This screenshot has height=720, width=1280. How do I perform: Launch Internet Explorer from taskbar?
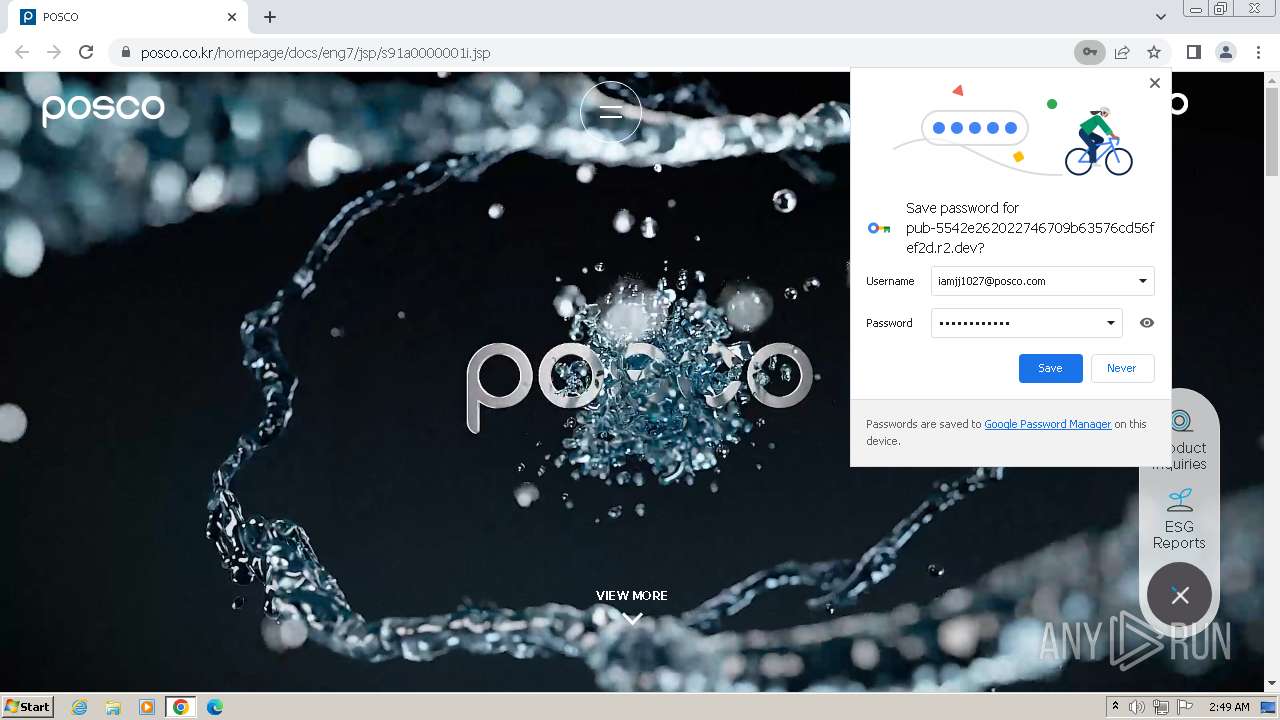79,707
